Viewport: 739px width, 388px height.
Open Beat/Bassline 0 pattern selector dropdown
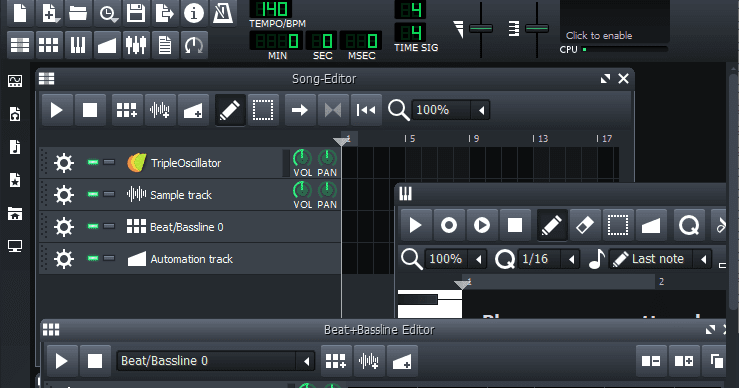tap(215, 361)
